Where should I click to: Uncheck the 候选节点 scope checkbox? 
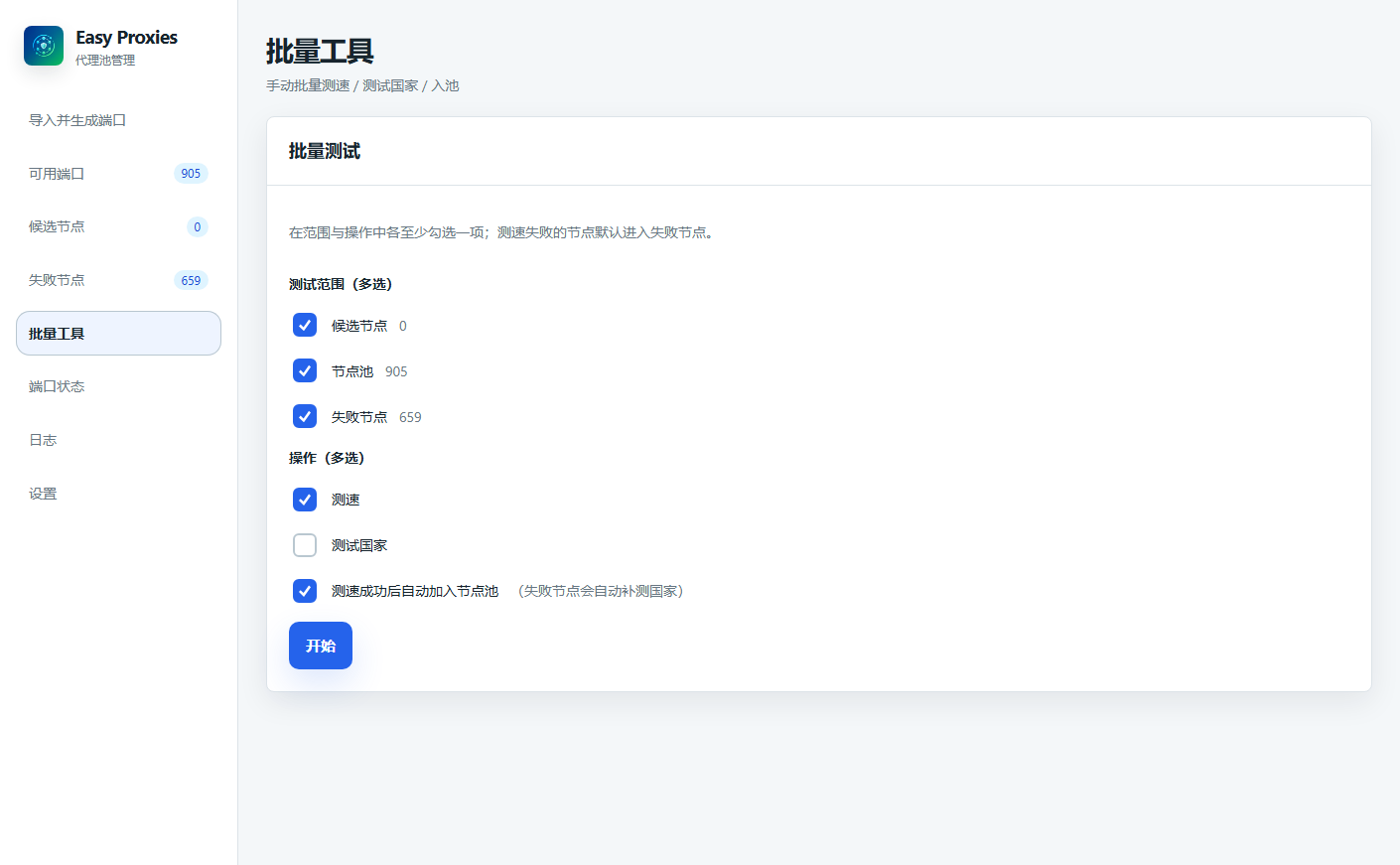[305, 325]
